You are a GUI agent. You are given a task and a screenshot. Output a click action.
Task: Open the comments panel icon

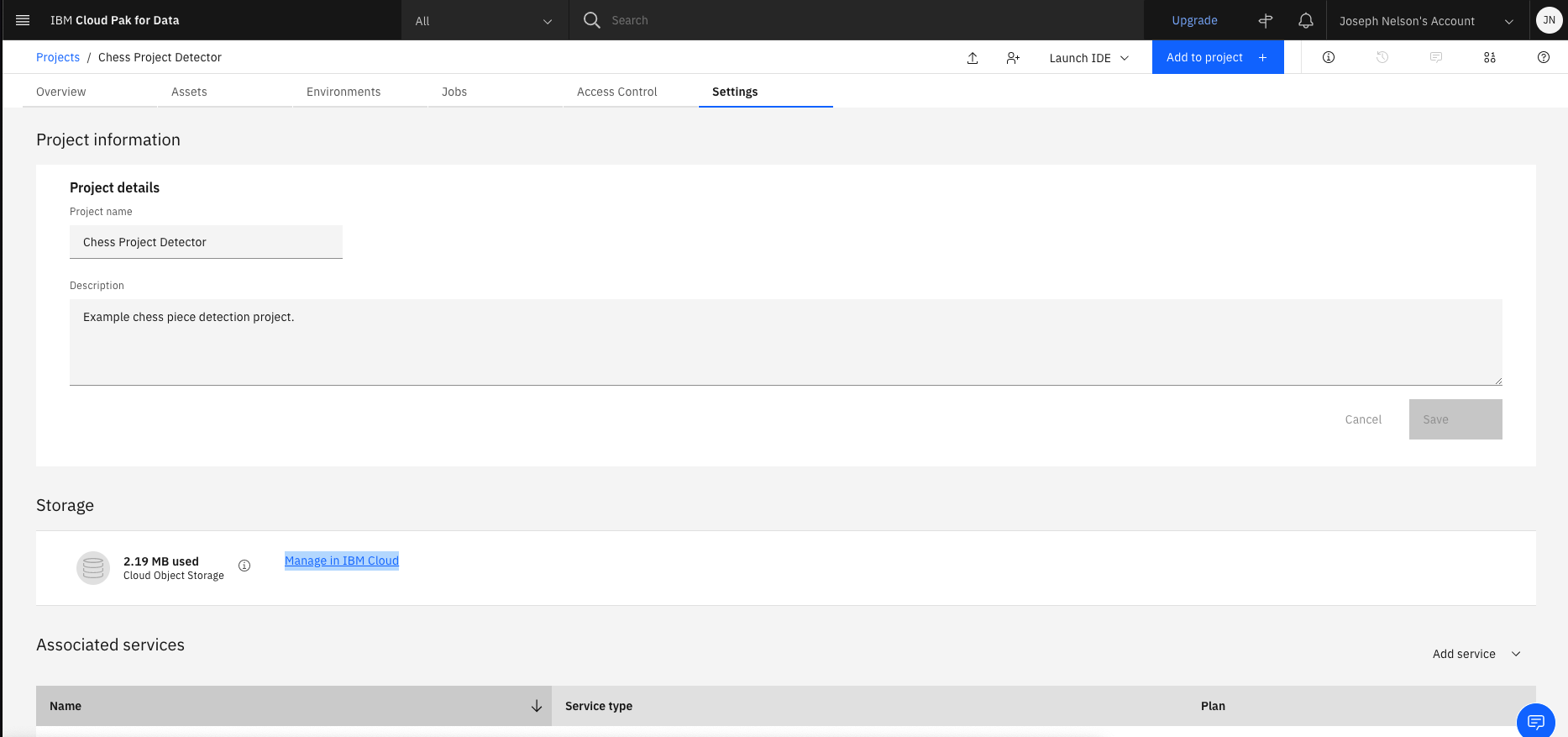(1436, 57)
